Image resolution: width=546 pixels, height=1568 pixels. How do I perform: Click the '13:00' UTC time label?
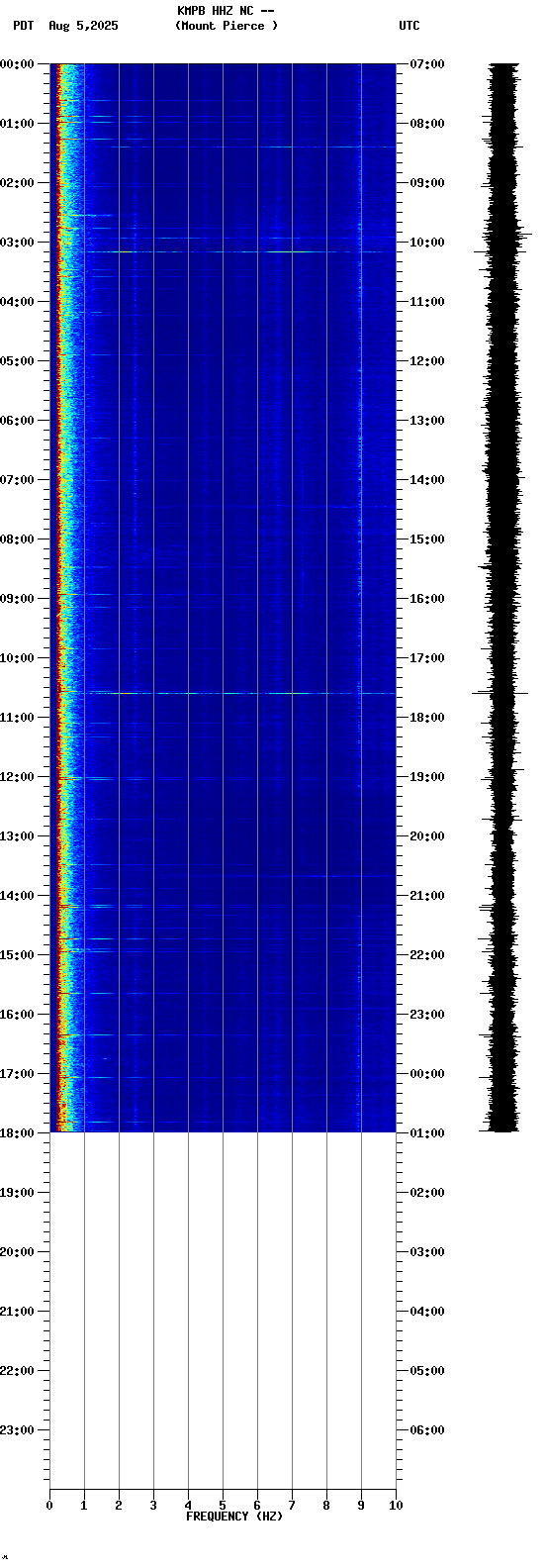(x=427, y=421)
